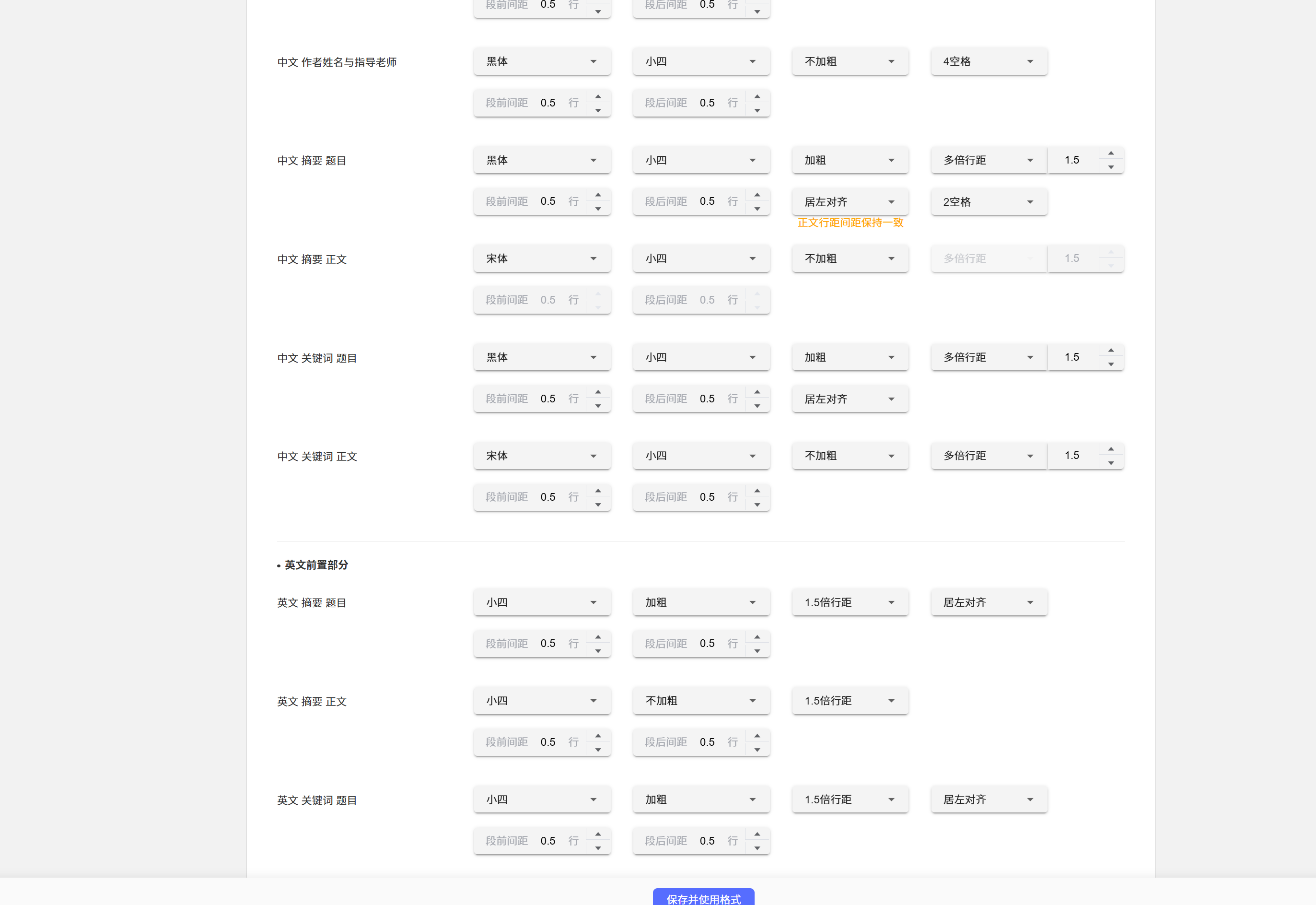This screenshot has width=1316, height=905.
Task: Decrease 段后间距 for 中文 摘要 题目
Action: click(757, 209)
